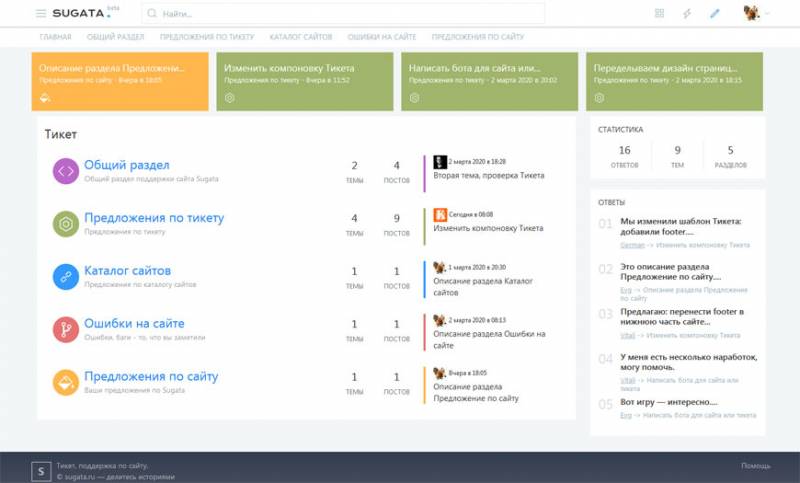800x483 pixels.
Task: Click the avatar dated 2 марта 2020 в 08:13
Action: pos(439,320)
